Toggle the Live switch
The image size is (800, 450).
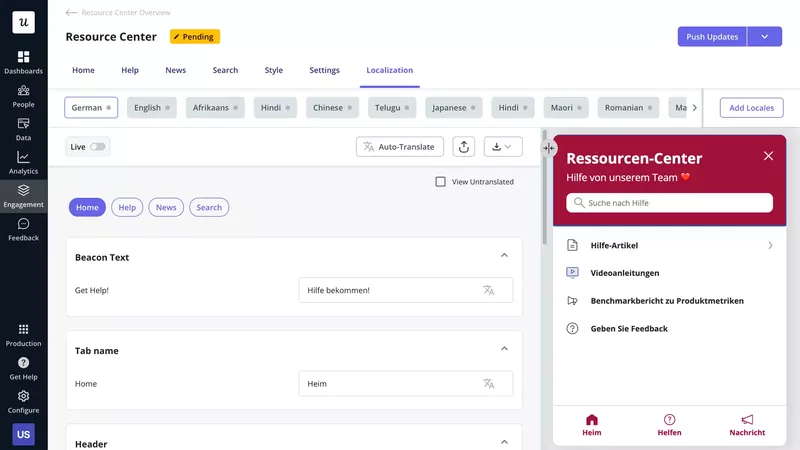pos(97,147)
